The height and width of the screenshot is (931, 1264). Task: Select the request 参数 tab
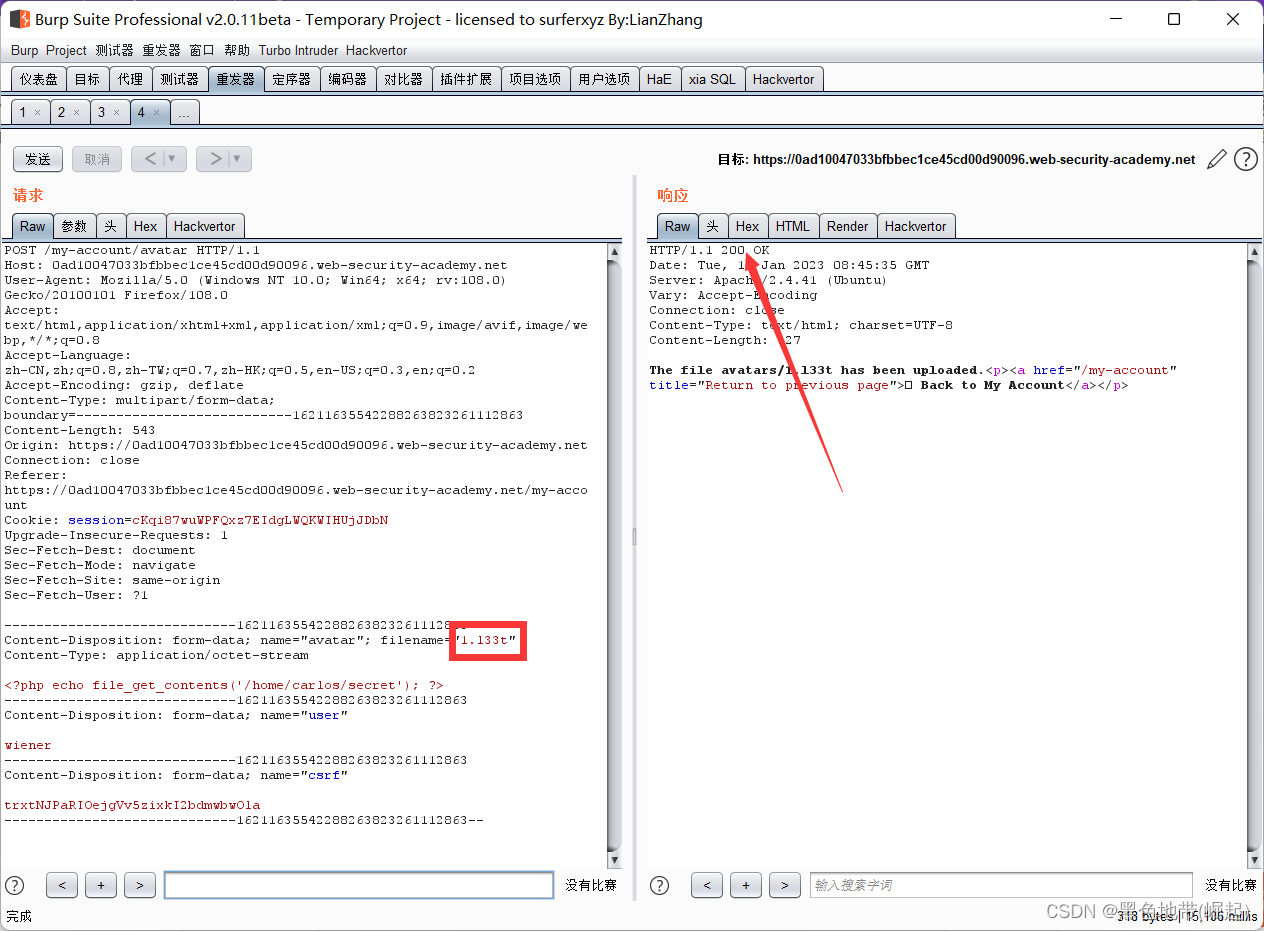[74, 226]
